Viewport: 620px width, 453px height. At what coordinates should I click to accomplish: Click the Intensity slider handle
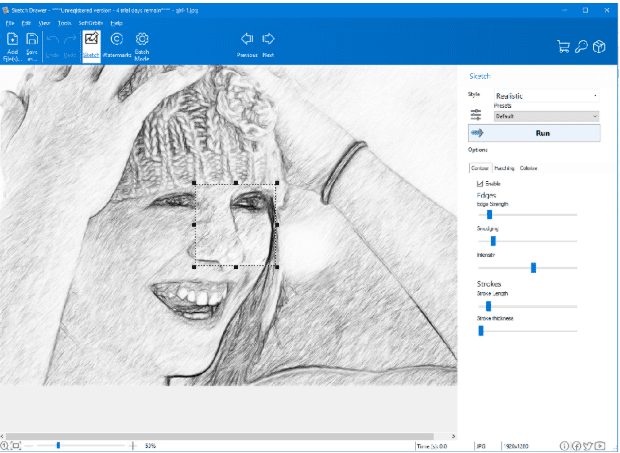click(533, 267)
